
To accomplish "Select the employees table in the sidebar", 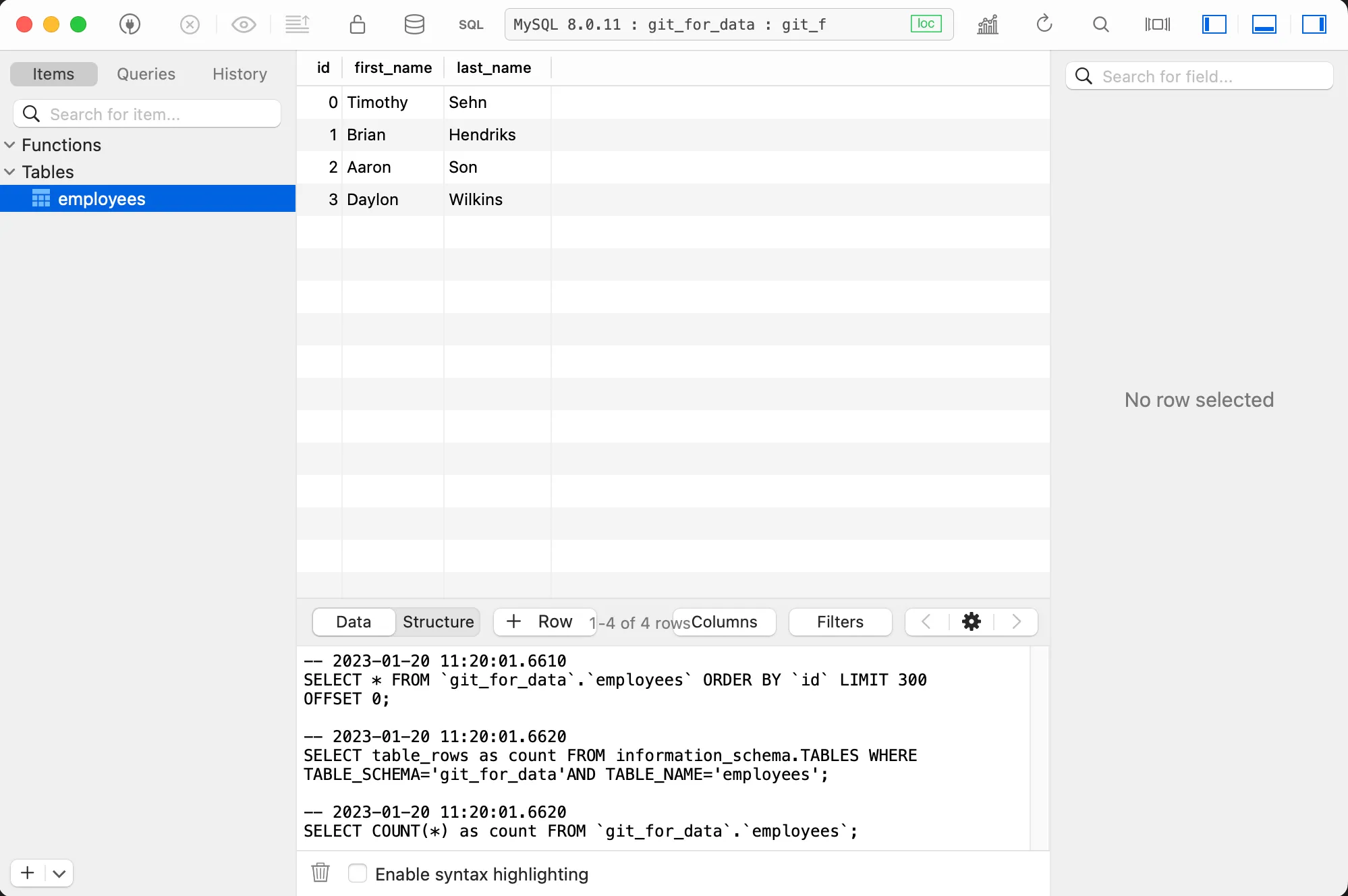I will pos(101,198).
